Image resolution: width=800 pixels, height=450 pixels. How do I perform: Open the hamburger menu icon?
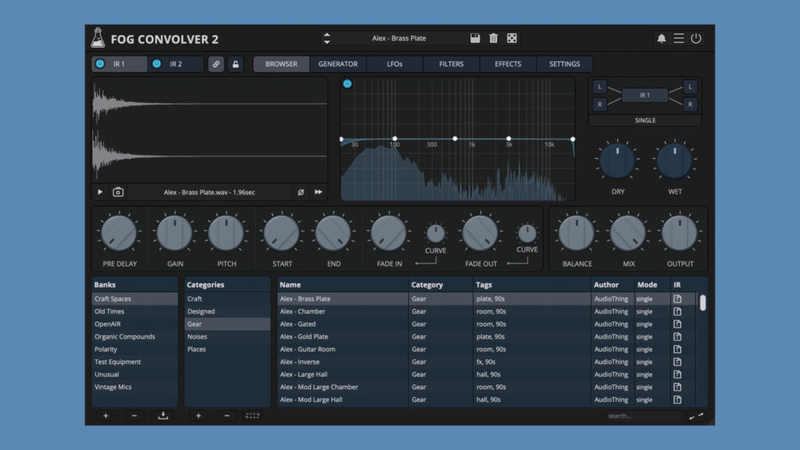coord(679,38)
